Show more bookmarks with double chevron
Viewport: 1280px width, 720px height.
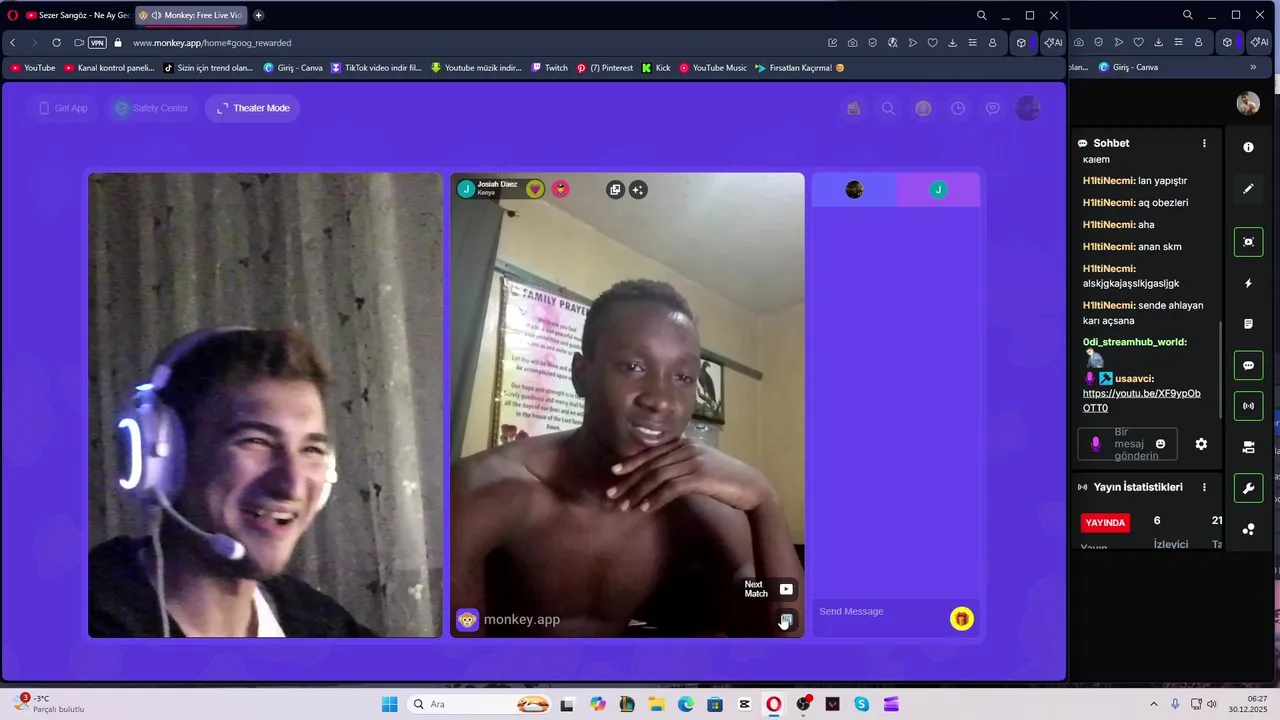point(1253,67)
